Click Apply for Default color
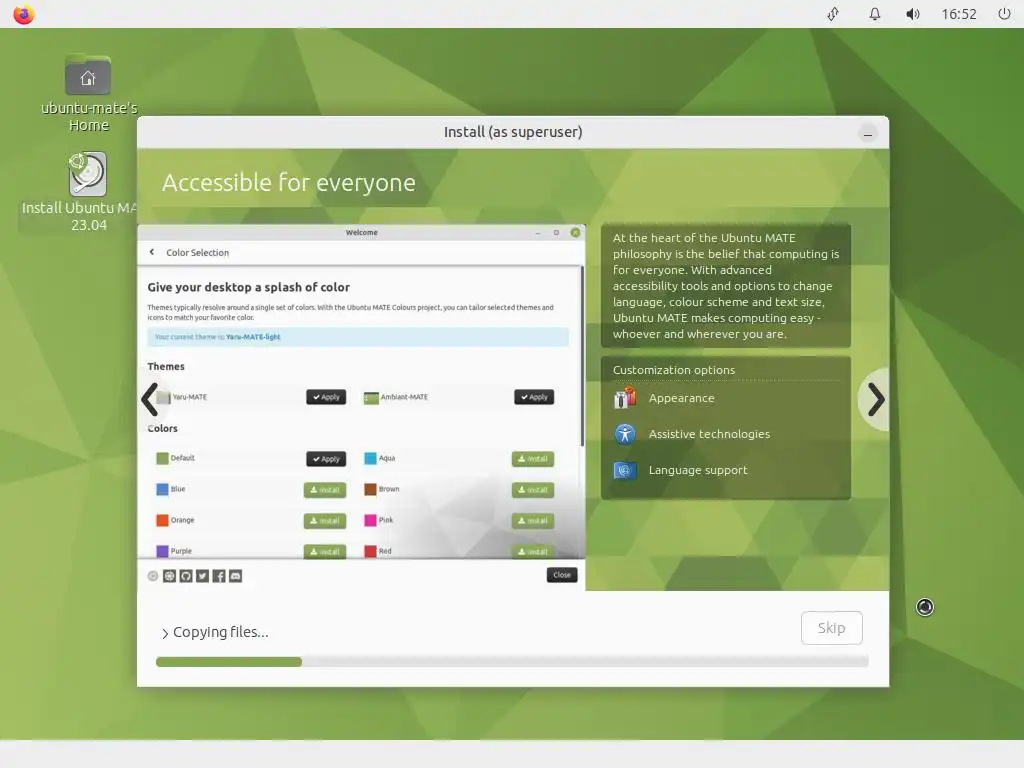 326,458
